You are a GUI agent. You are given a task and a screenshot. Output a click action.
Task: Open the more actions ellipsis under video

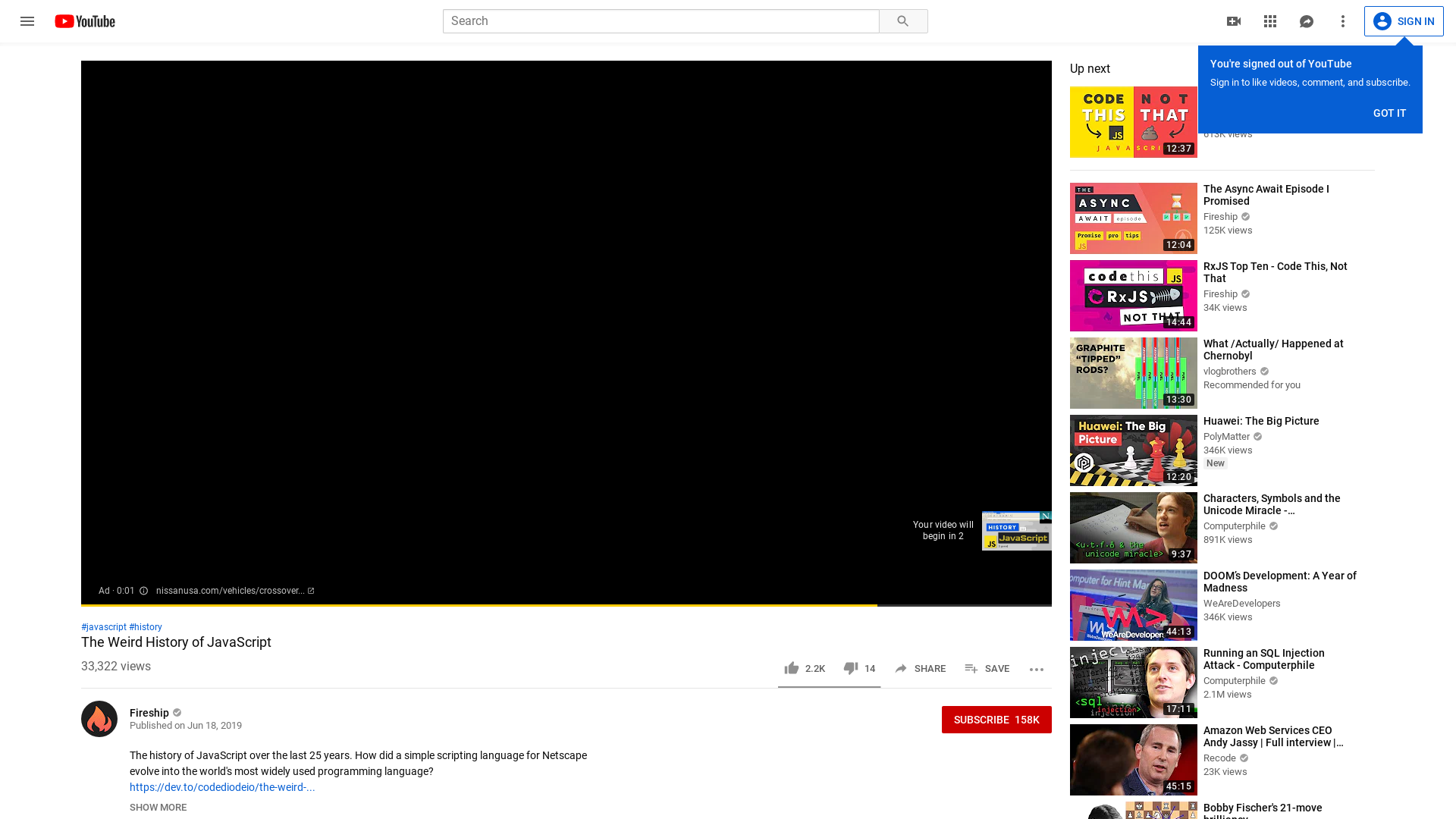(x=1037, y=669)
